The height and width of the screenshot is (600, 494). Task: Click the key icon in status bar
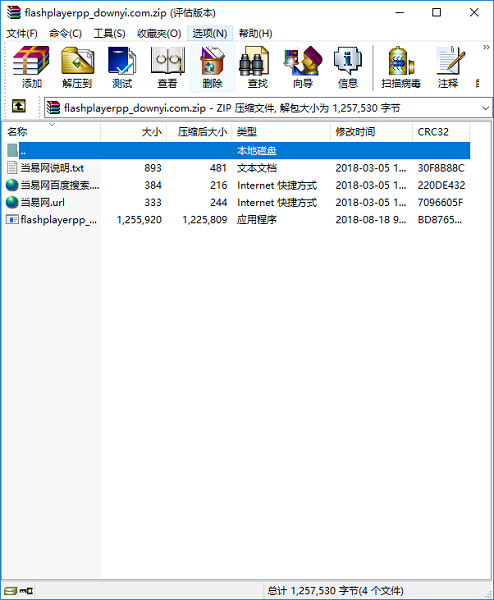coord(26,591)
